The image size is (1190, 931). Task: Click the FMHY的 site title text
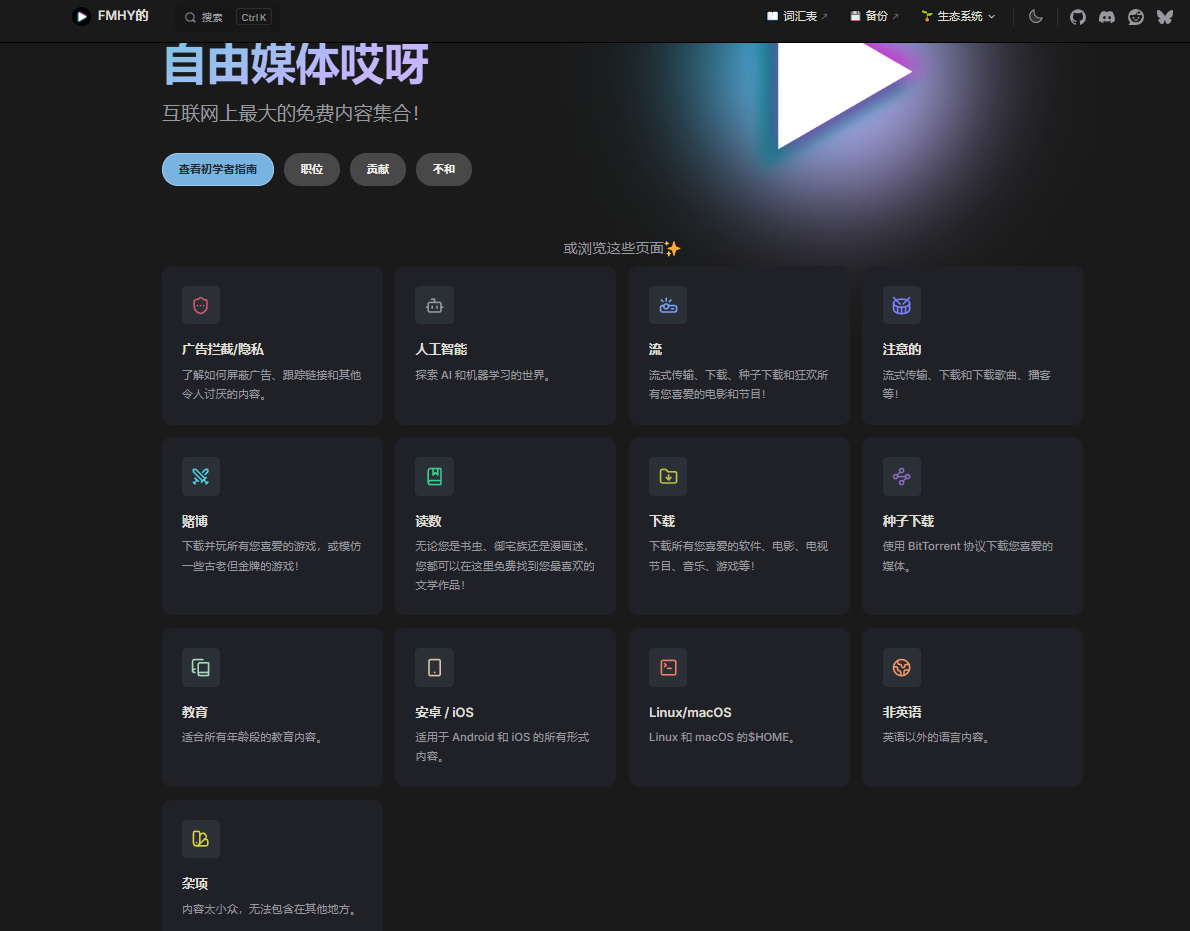[x=123, y=16]
